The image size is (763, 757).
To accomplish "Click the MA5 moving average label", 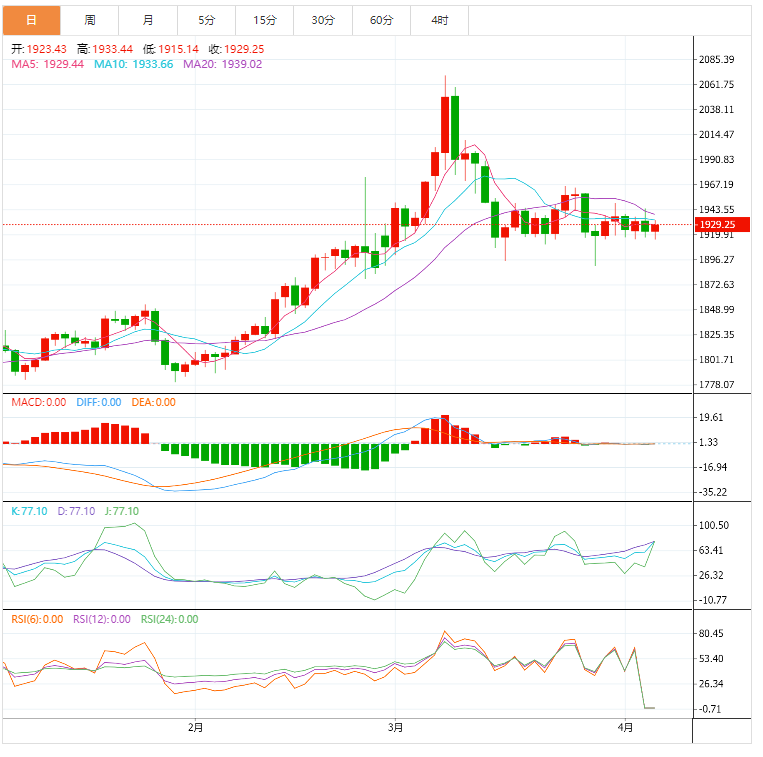I will [x=45, y=64].
